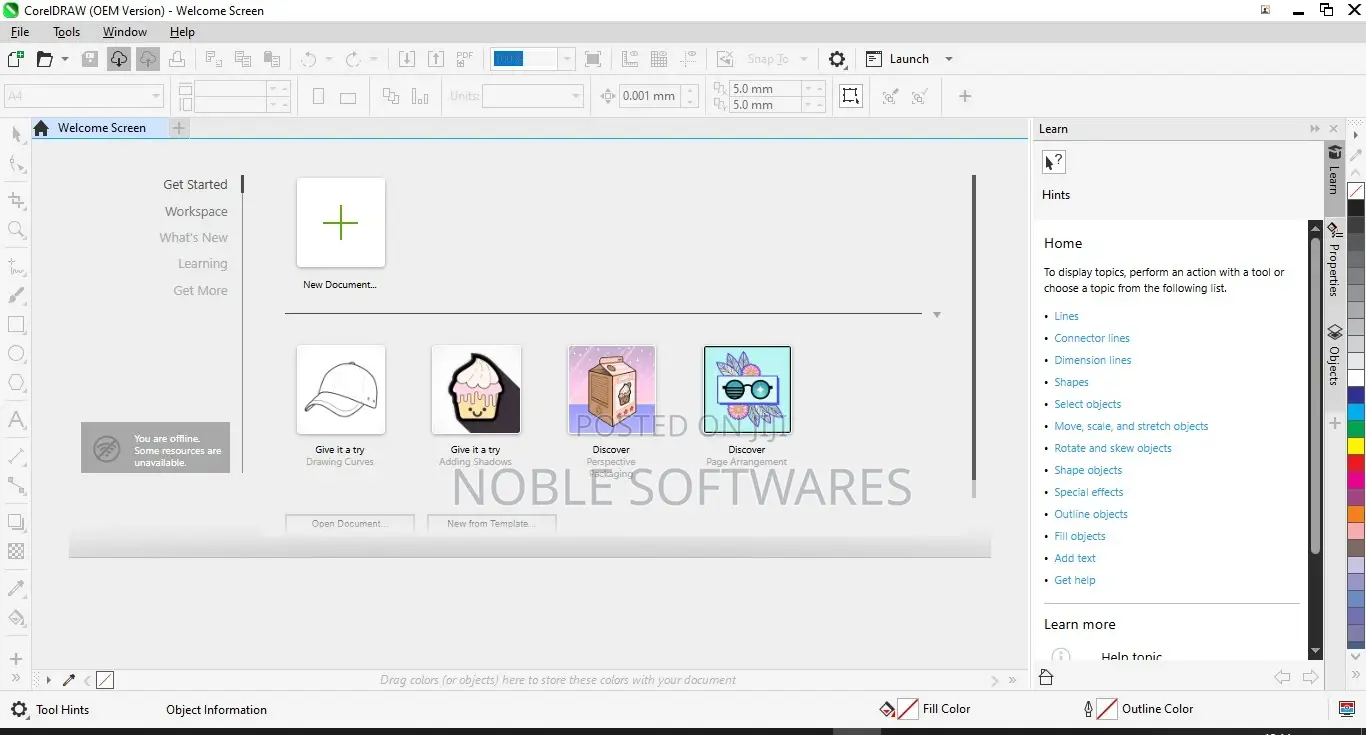
Task: Click the New from Template... button
Action: [x=491, y=523]
